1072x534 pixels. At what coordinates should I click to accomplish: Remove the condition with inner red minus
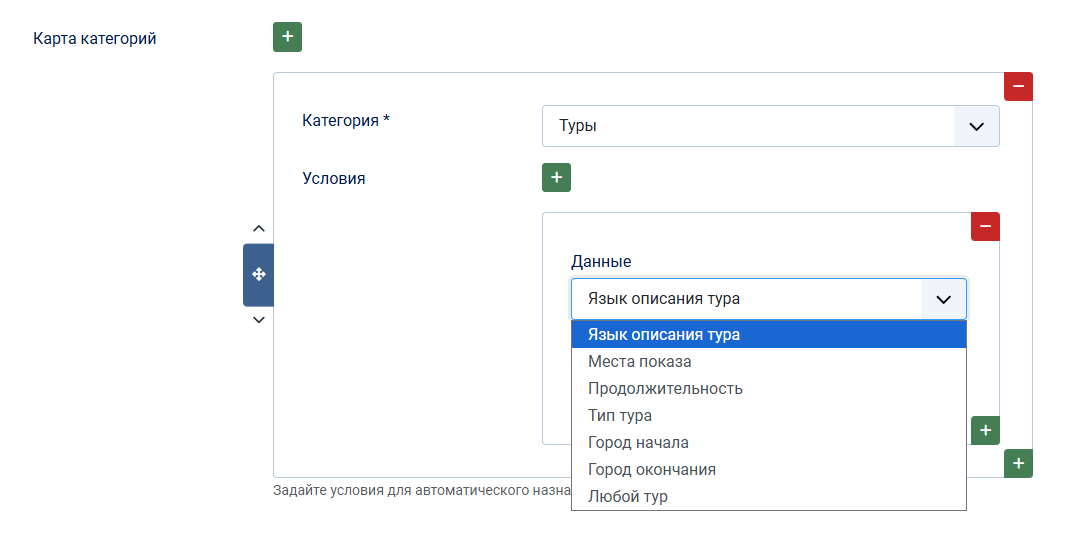coord(985,226)
